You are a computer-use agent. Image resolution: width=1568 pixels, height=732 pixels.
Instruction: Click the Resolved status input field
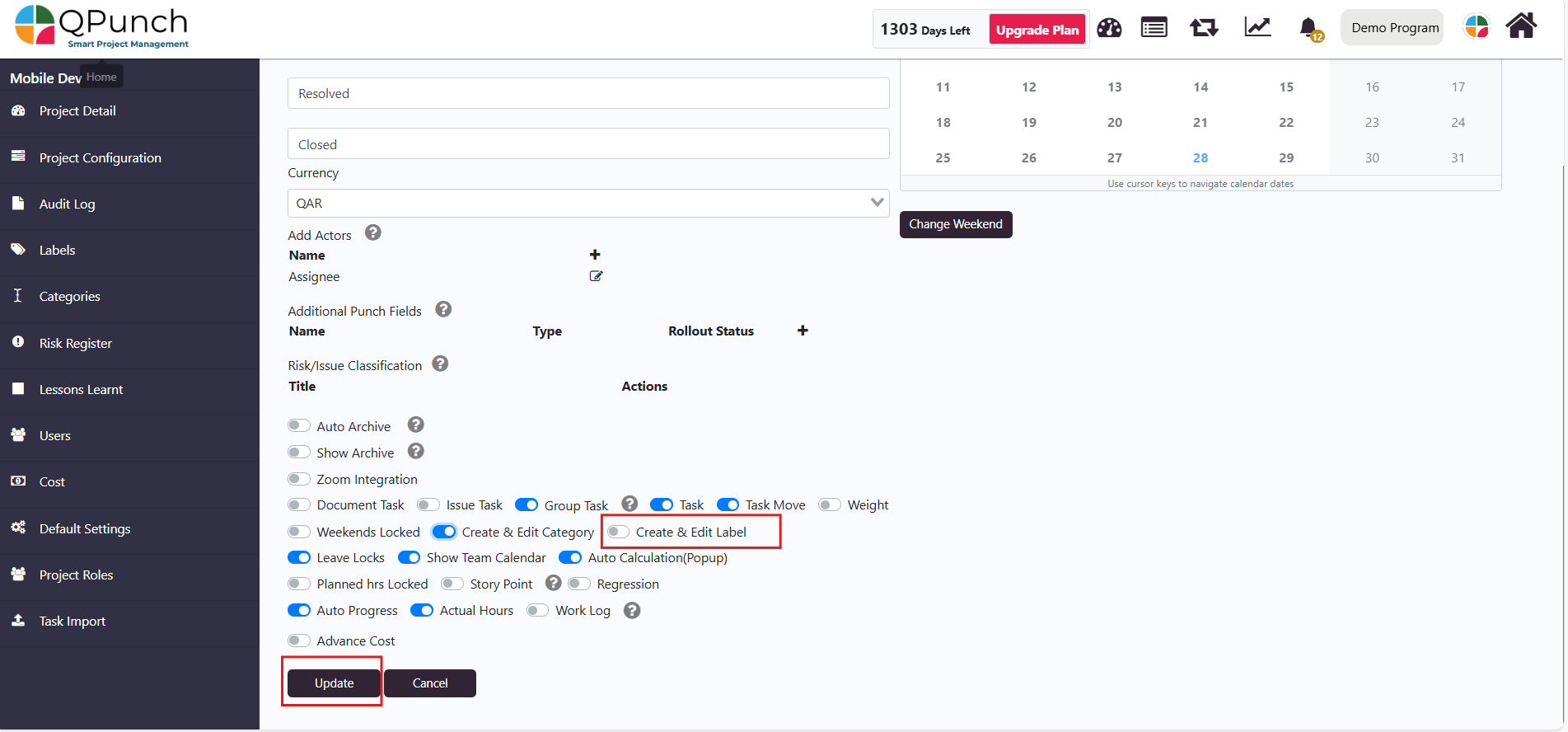click(588, 93)
